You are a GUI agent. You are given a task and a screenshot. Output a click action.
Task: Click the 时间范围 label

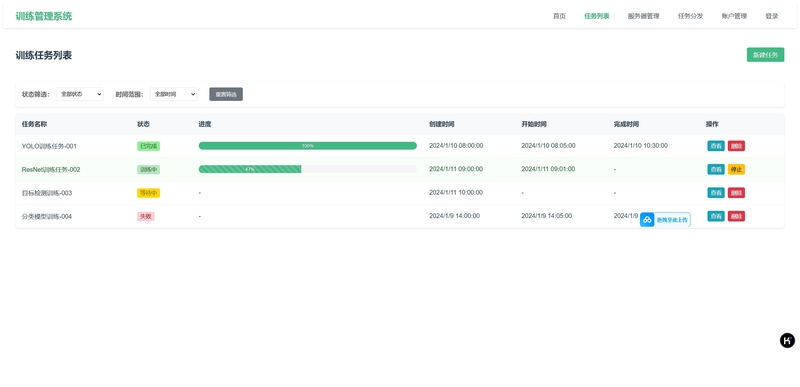pos(130,94)
